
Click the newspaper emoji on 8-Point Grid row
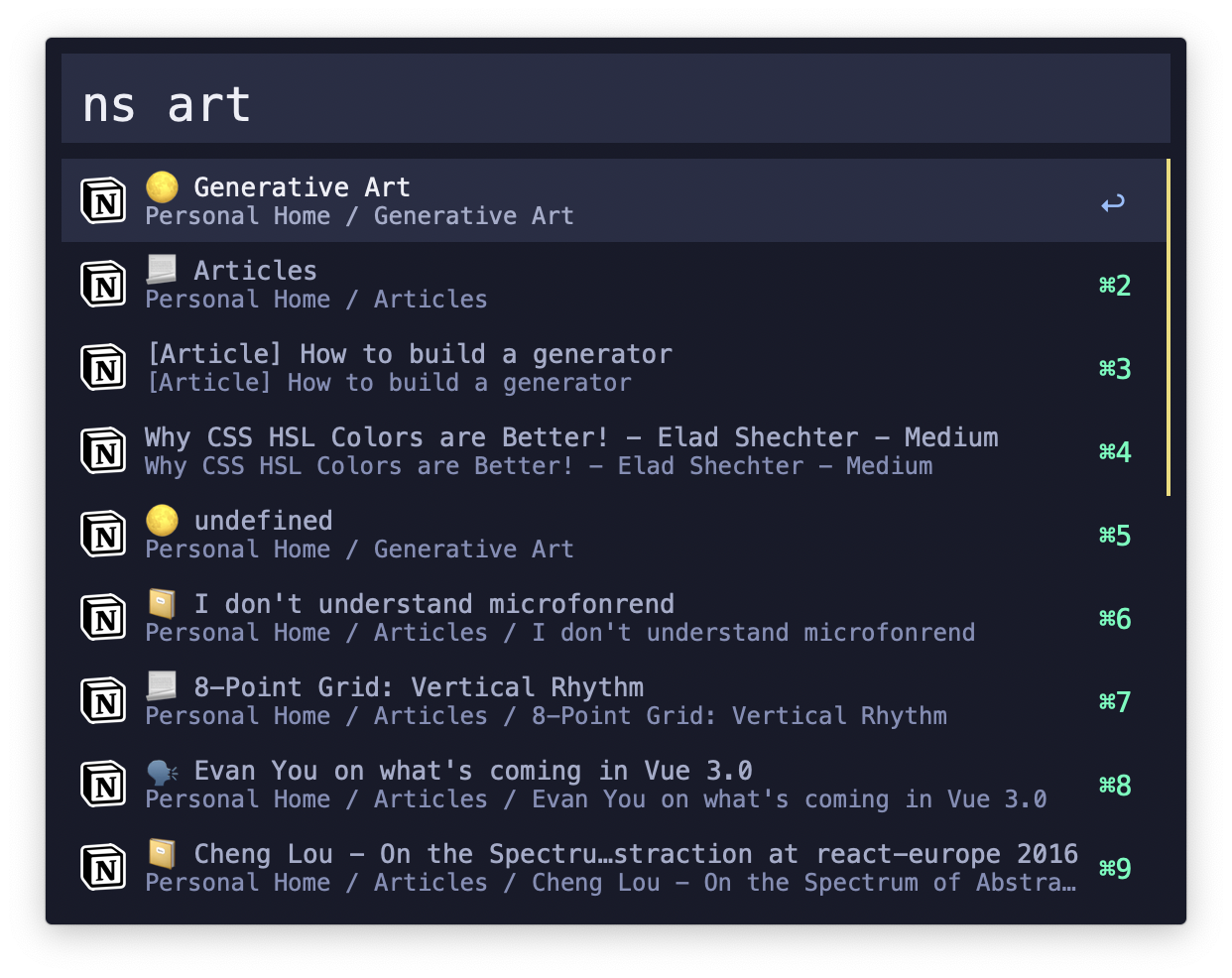(161, 686)
